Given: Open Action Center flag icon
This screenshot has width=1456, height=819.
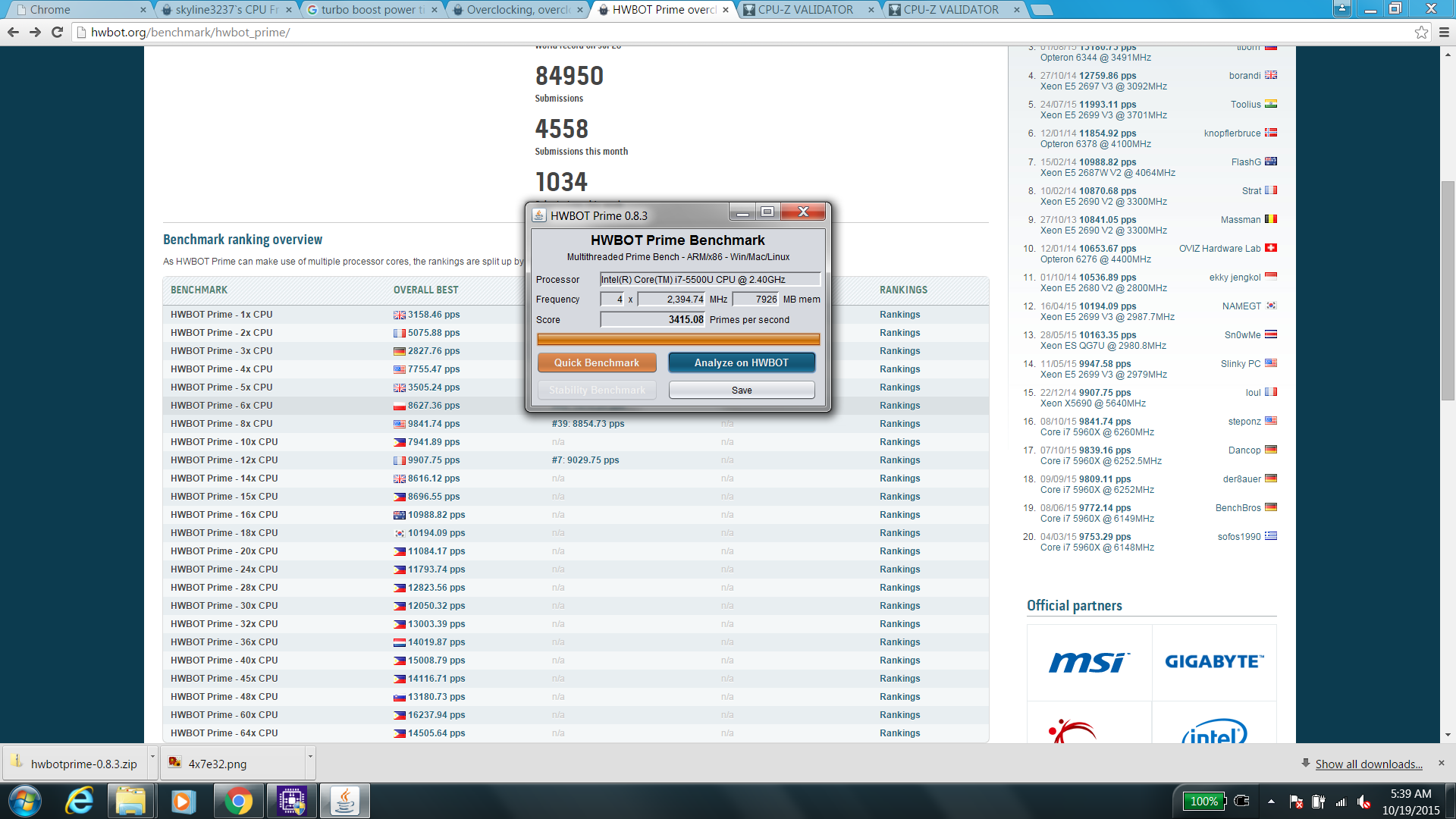Looking at the screenshot, I should coord(1296,802).
